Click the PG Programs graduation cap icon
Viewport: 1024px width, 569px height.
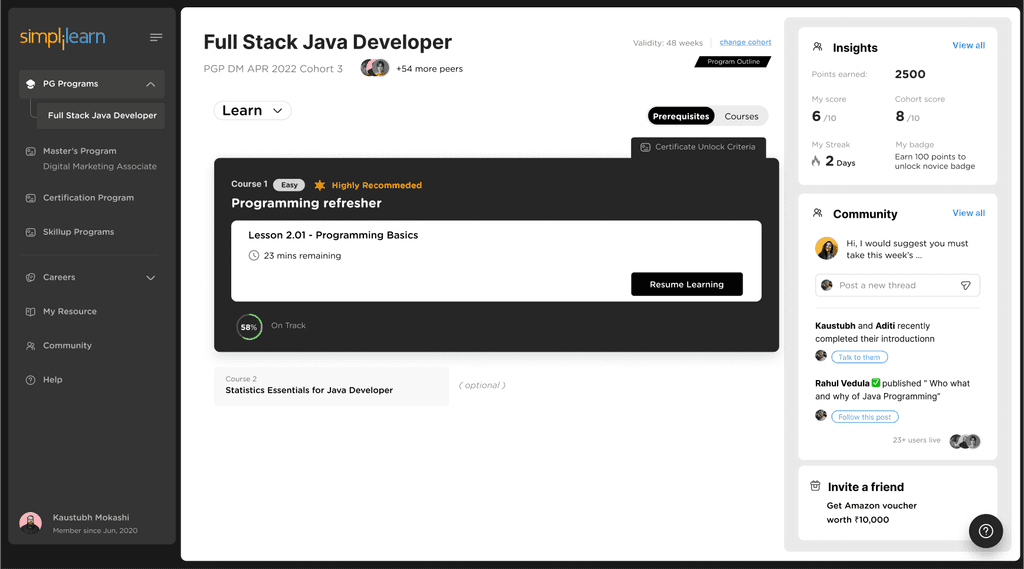[x=30, y=84]
